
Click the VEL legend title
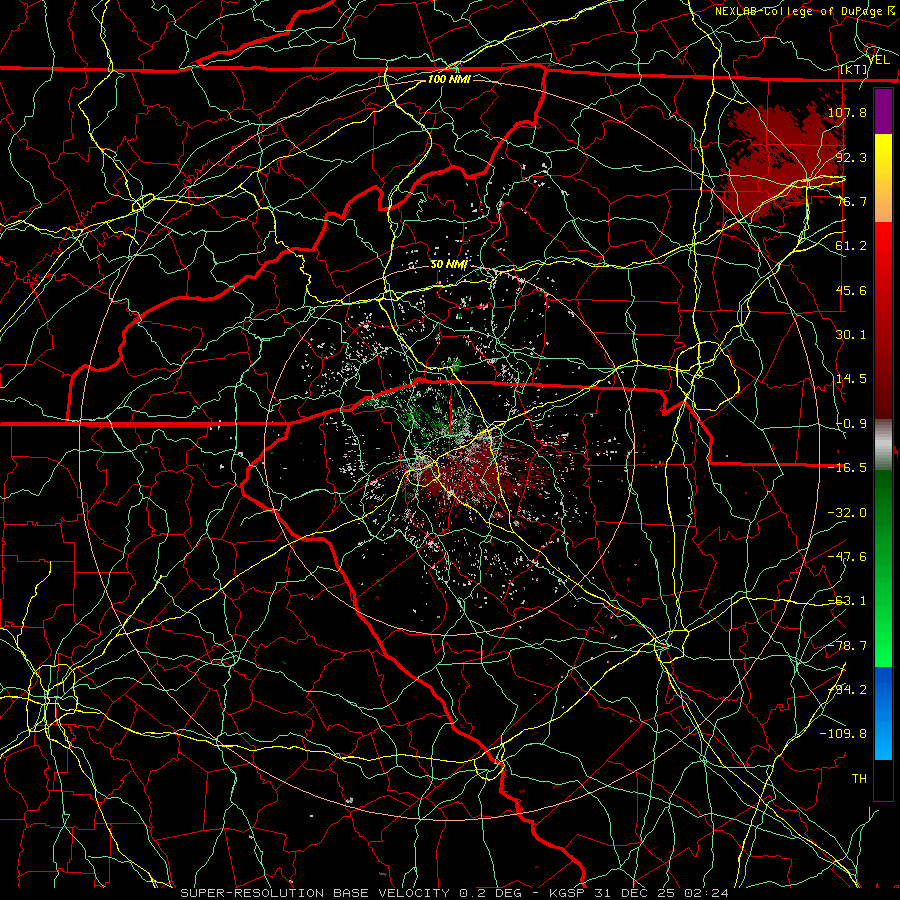(x=878, y=60)
